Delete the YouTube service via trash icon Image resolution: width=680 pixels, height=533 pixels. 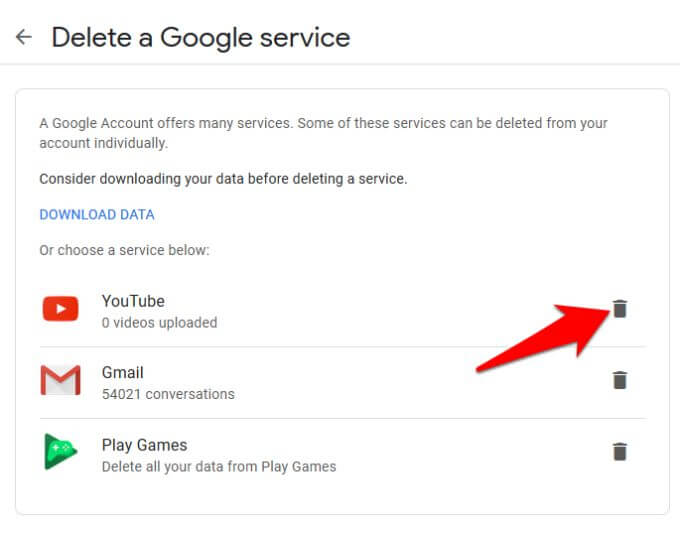620,309
